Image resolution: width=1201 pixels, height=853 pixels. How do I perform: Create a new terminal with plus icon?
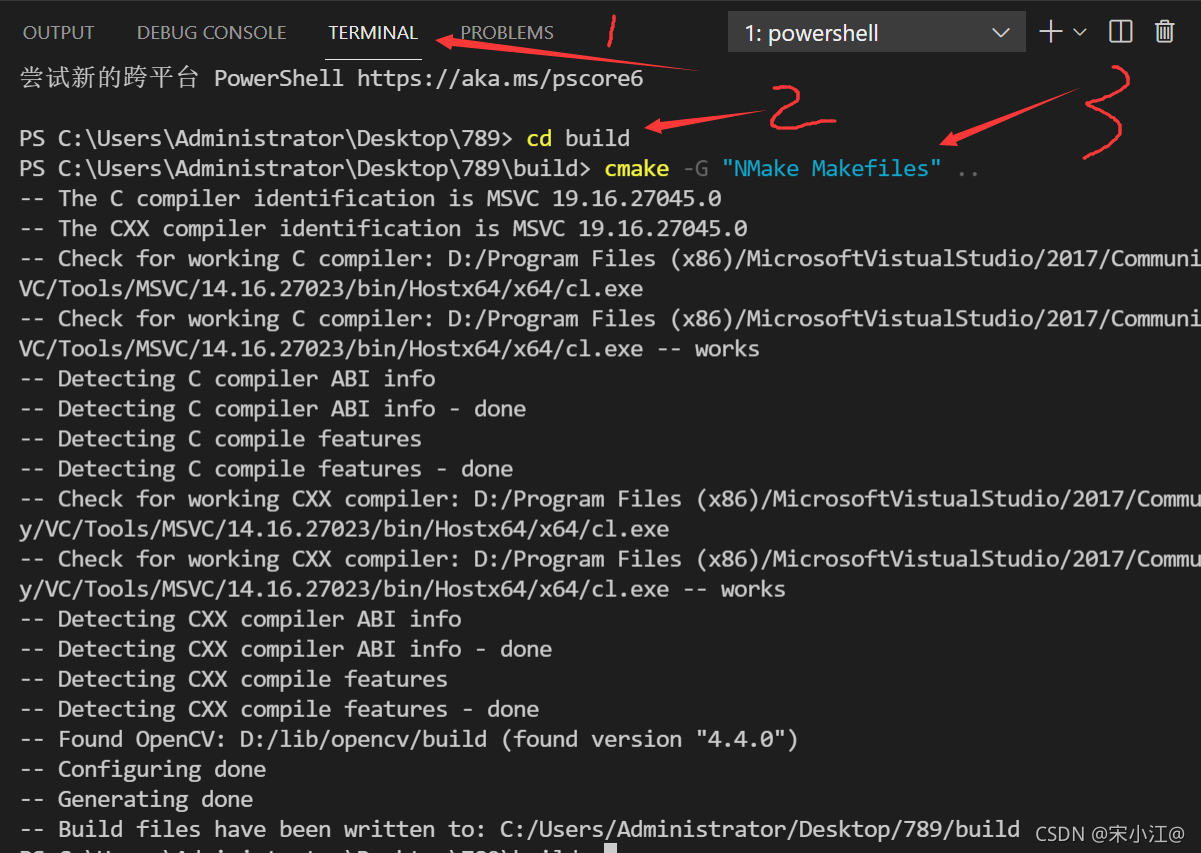coord(1050,32)
